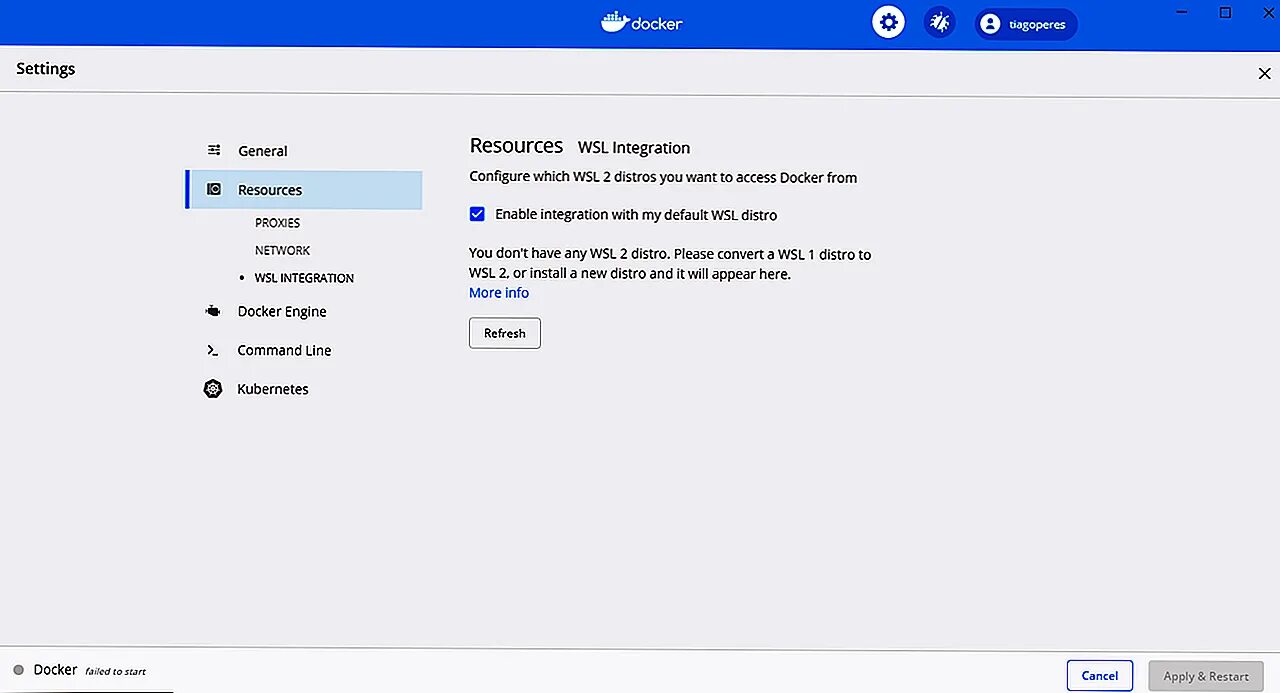Click the Apply & Restart button
1280x693 pixels.
pyautogui.click(x=1206, y=676)
